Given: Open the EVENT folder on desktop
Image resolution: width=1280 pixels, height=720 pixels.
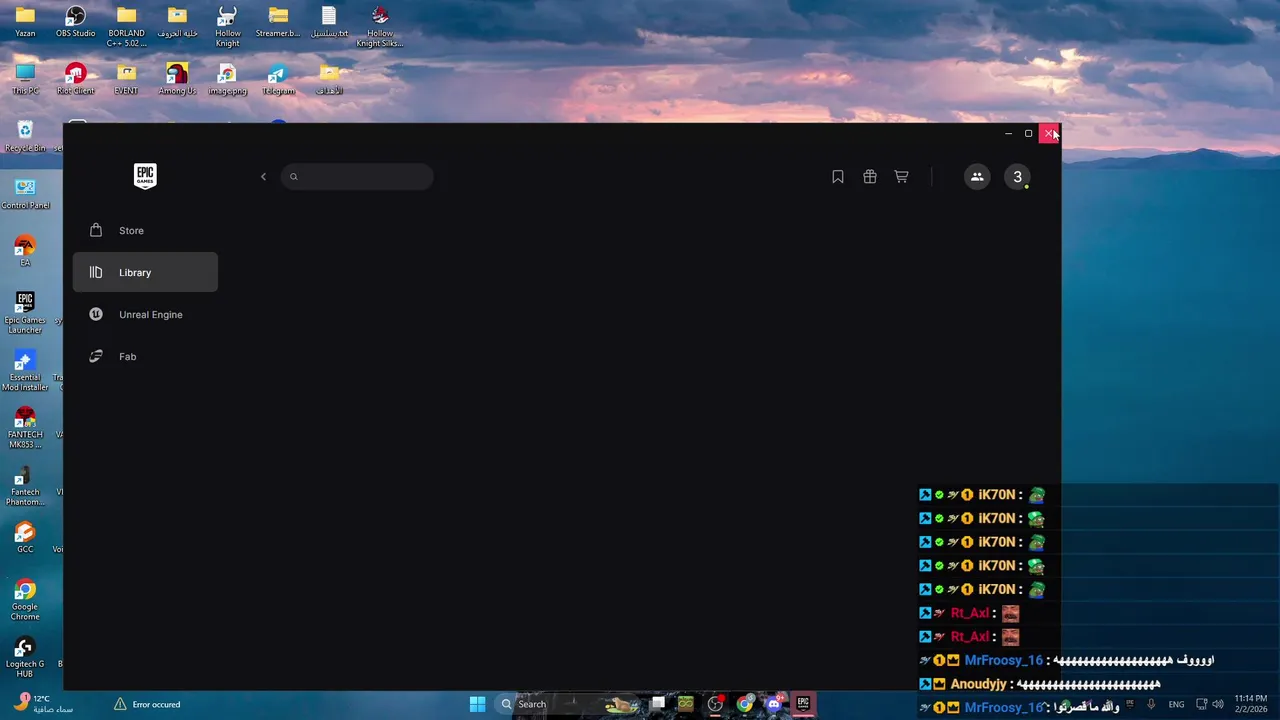Looking at the screenshot, I should point(126,79).
